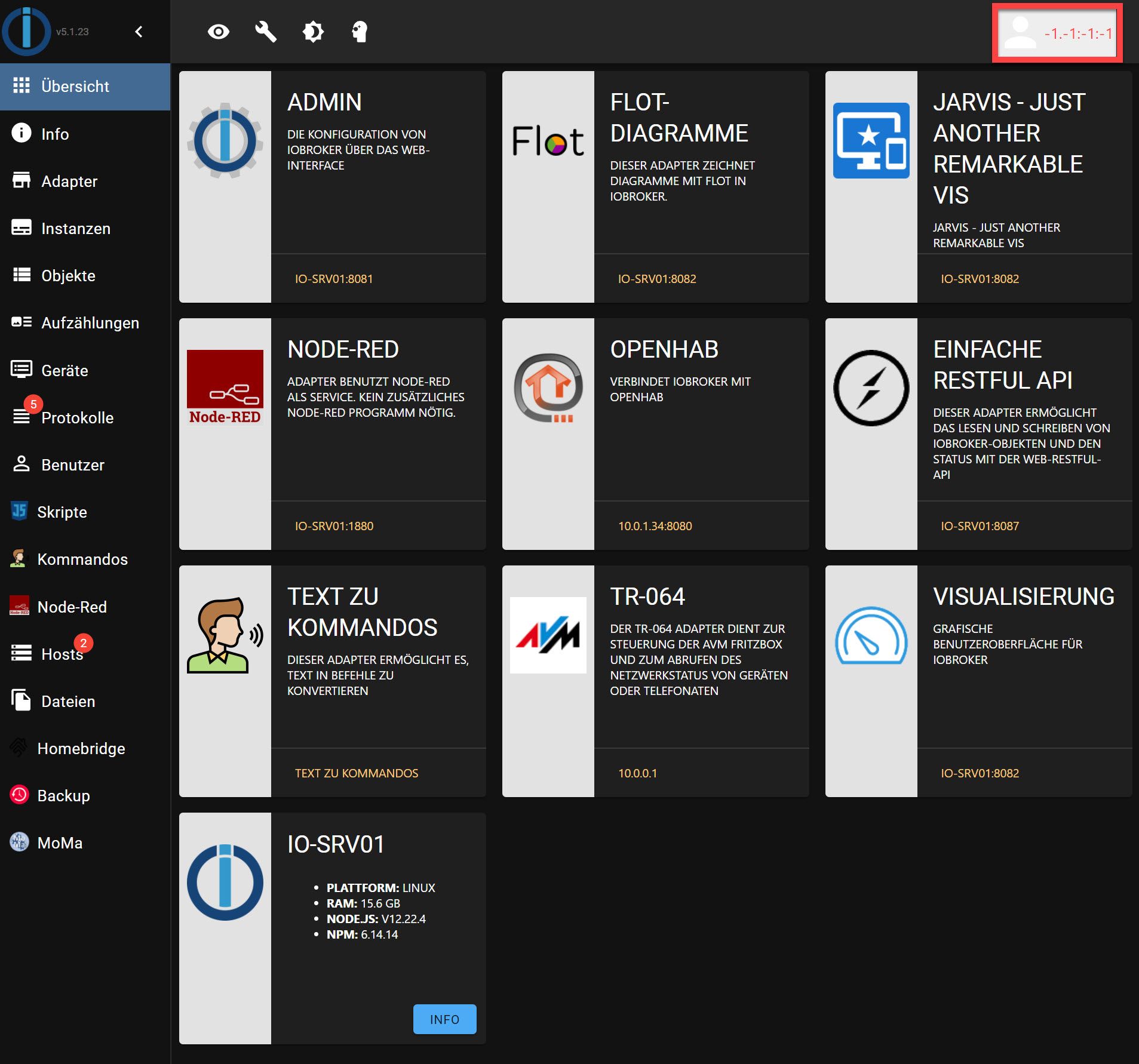Image resolution: width=1139 pixels, height=1064 pixels.
Task: Click the ioBroker logo in the sidebar header
Action: click(26, 31)
